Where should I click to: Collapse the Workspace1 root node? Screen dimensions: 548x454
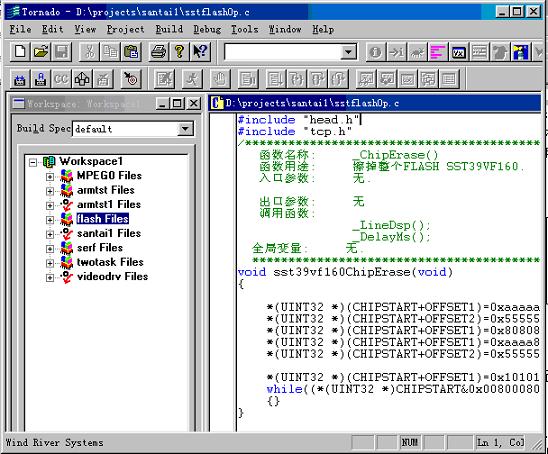tap(33, 162)
